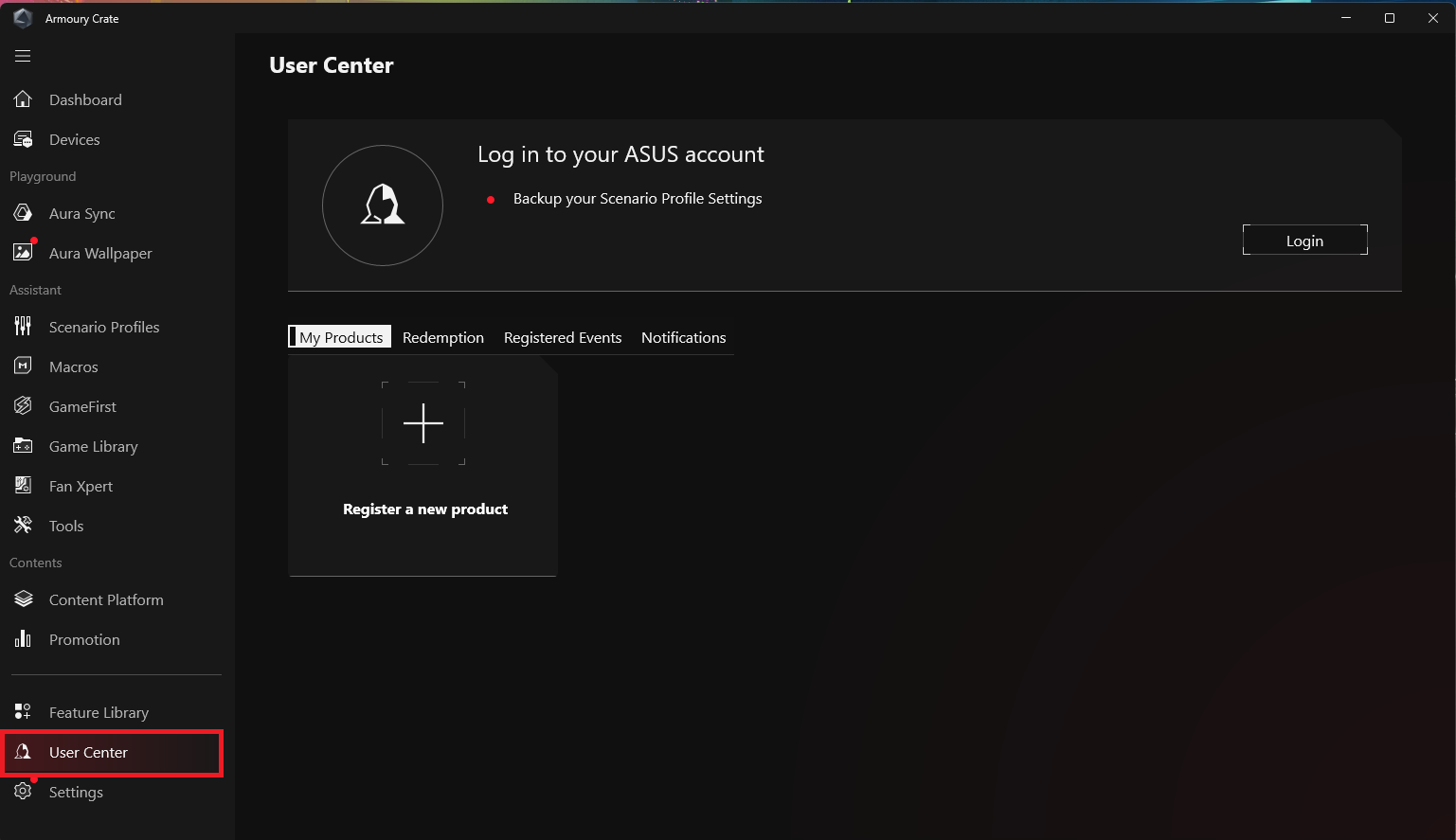Screen dimensions: 1456x840
Task: Click the 'User Center' page title
Action: coord(332,65)
